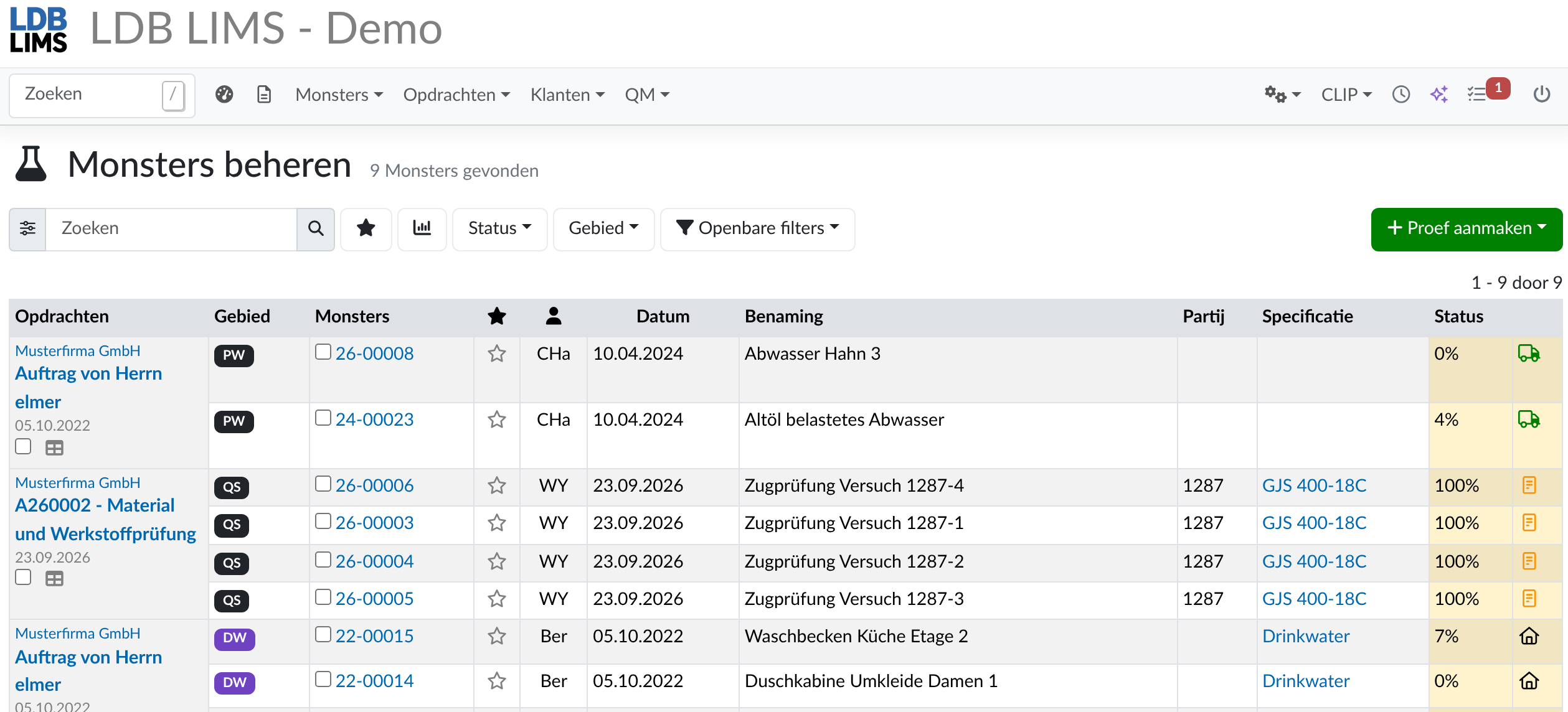This screenshot has height=712, width=1568.
Task: Expand the Openbare filters dropdown
Action: [757, 229]
